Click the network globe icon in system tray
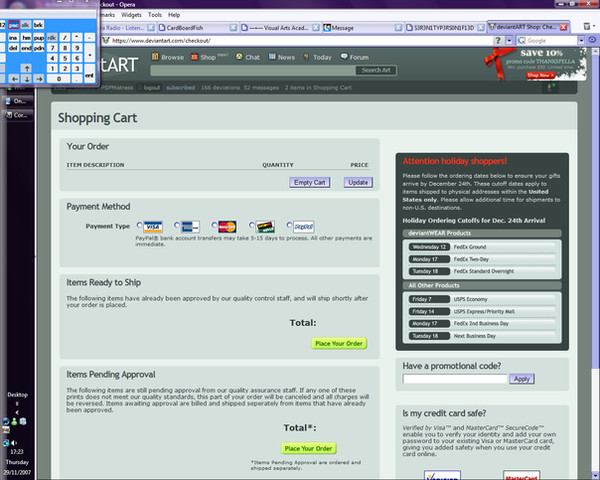Viewport: 600px width, 480px height. coord(6,443)
